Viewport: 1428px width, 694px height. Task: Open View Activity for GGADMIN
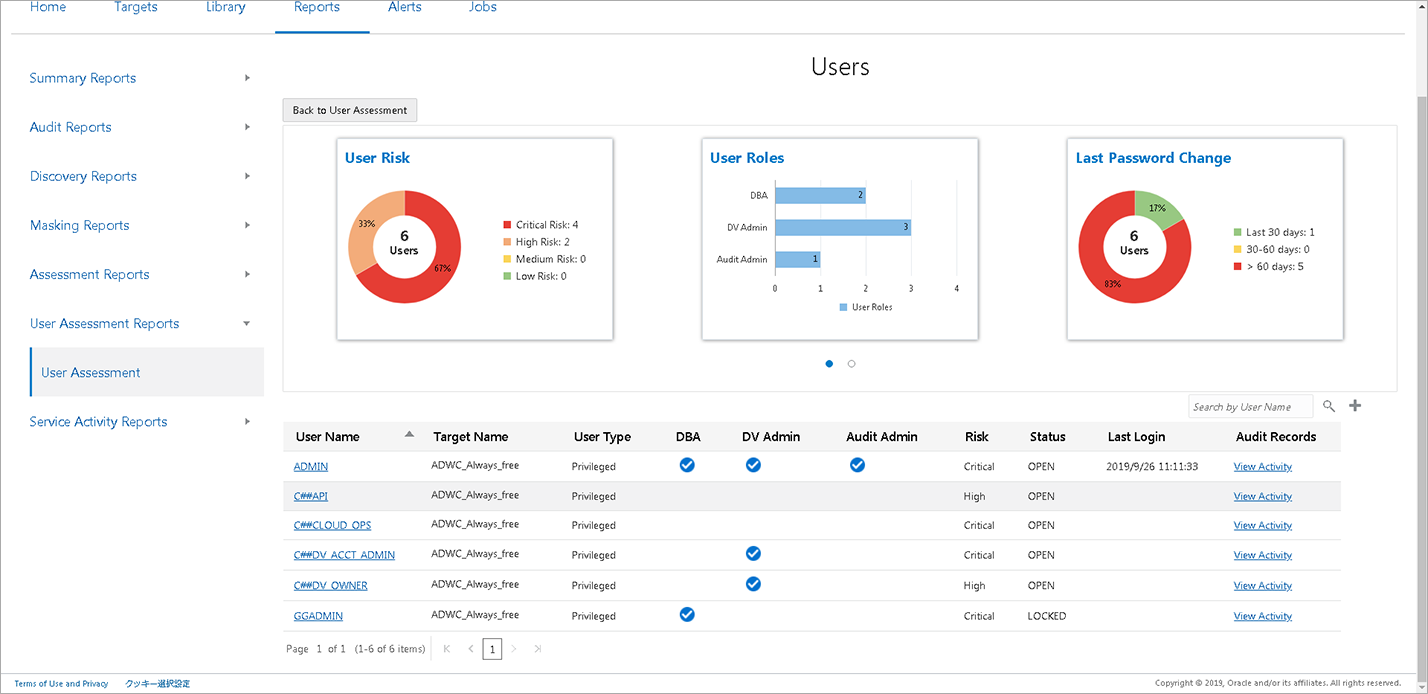point(1262,615)
